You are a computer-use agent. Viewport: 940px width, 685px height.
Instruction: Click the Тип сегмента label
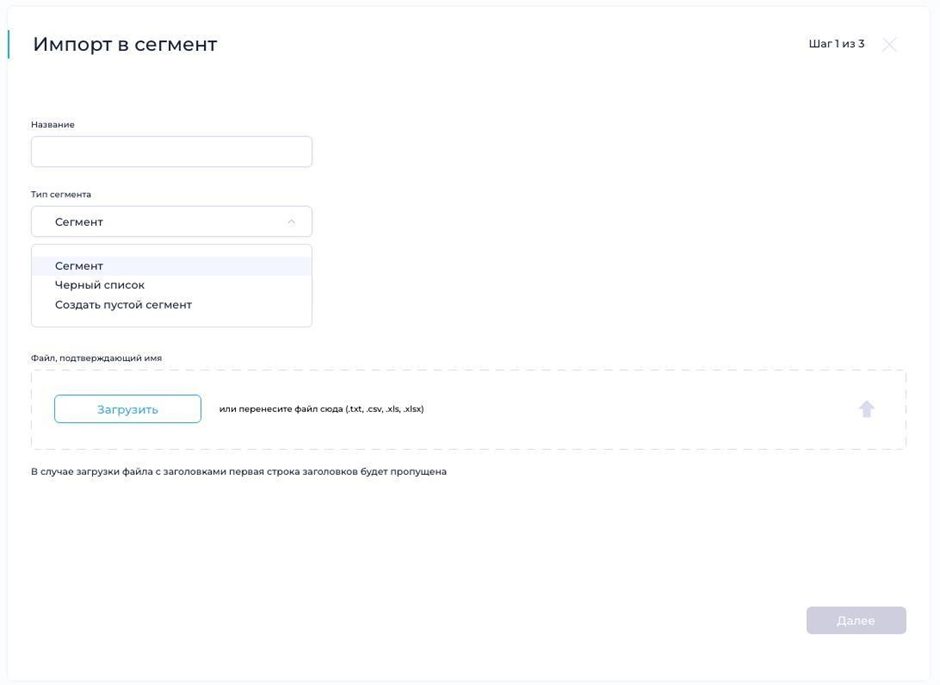pyautogui.click(x=61, y=194)
